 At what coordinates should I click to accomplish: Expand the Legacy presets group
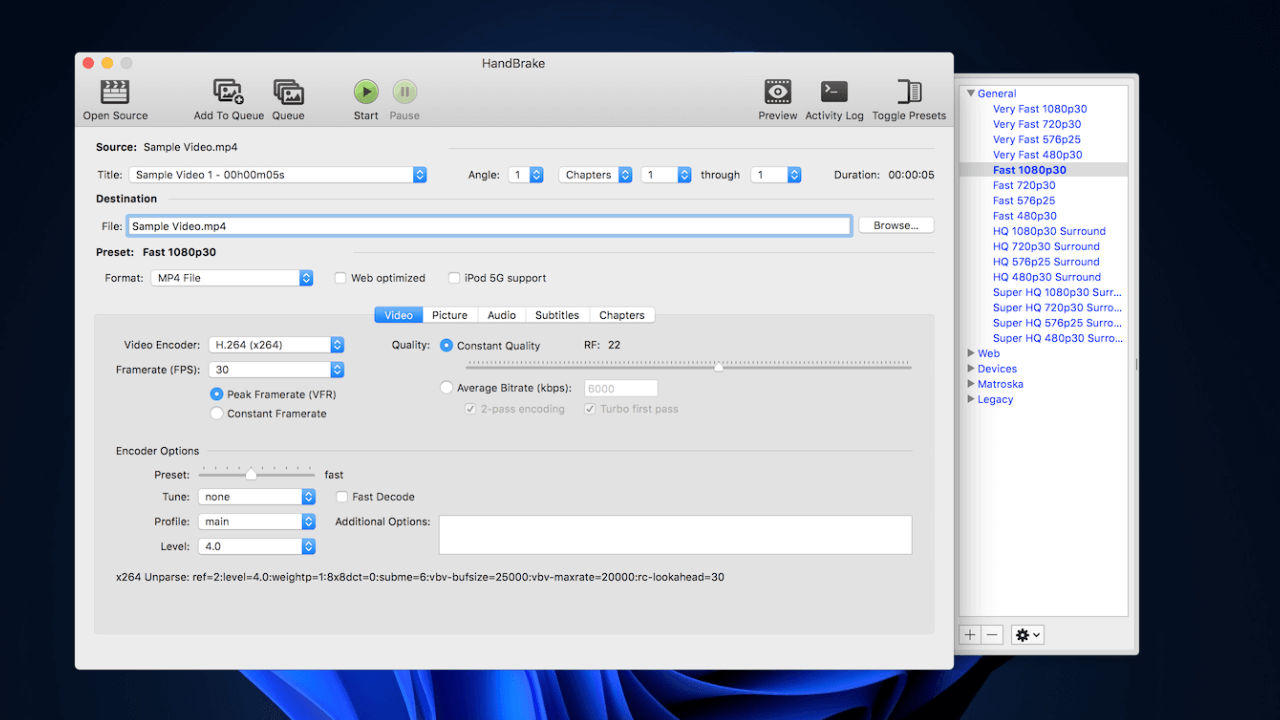pyautogui.click(x=970, y=399)
